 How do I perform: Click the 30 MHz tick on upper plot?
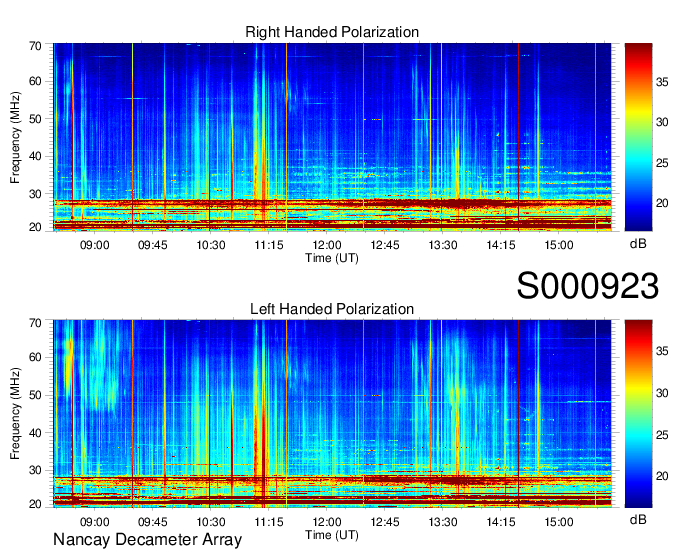[x=35, y=194]
